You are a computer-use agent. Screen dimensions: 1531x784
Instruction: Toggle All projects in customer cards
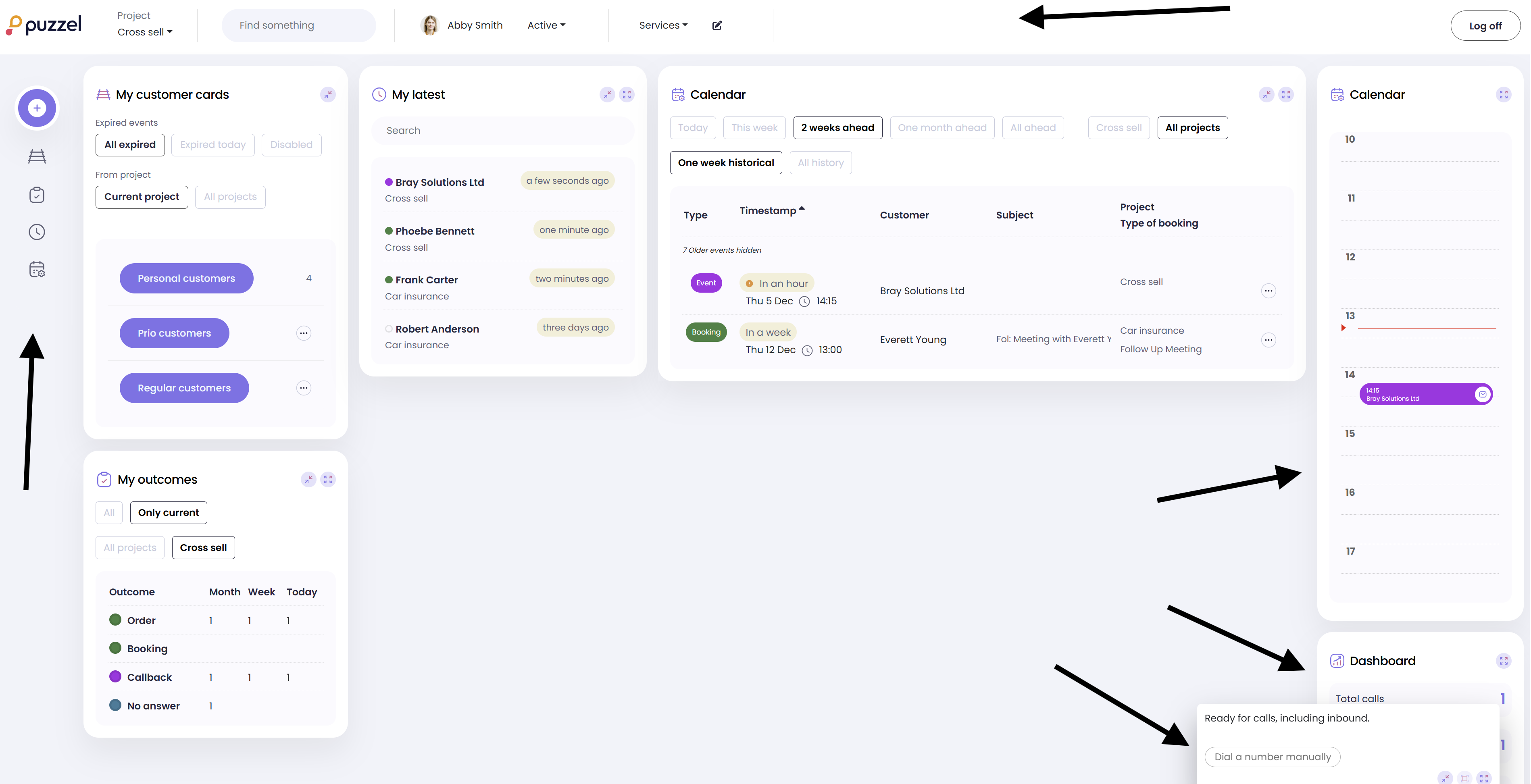click(x=230, y=197)
